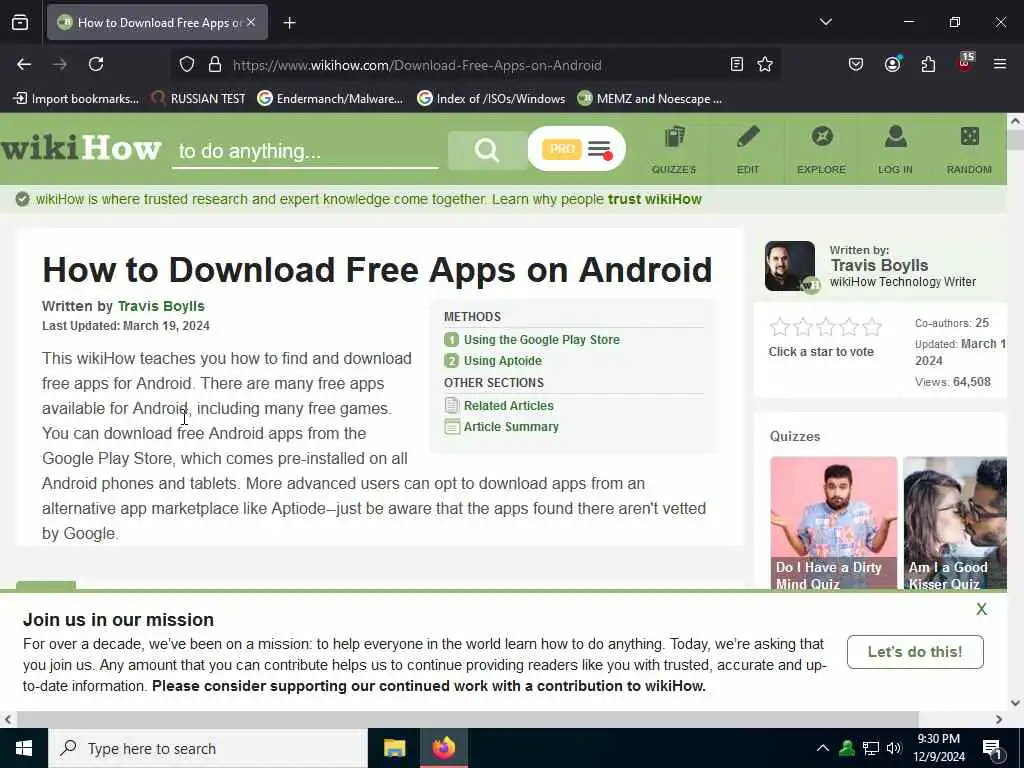Follow the trust wikiHow link
The width and height of the screenshot is (1024, 768).
tap(654, 199)
